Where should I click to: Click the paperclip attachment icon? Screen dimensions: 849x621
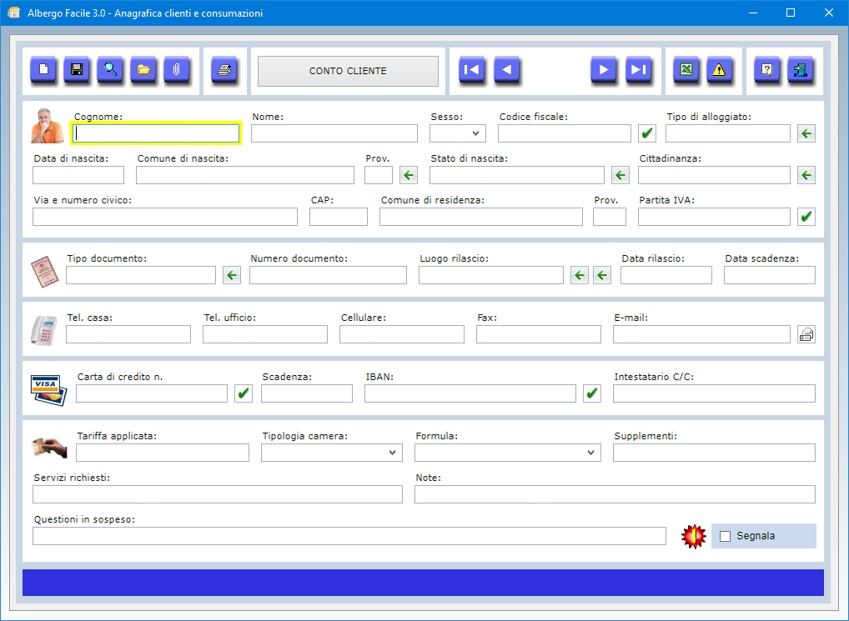[176, 70]
